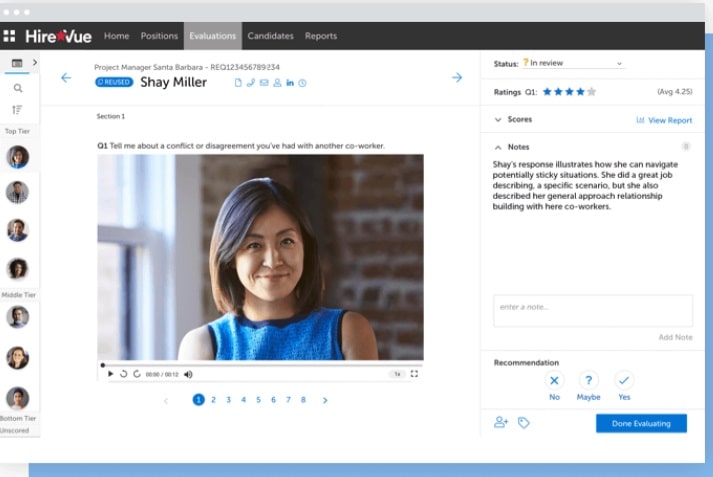Click the skip forward icon

pos(136,374)
